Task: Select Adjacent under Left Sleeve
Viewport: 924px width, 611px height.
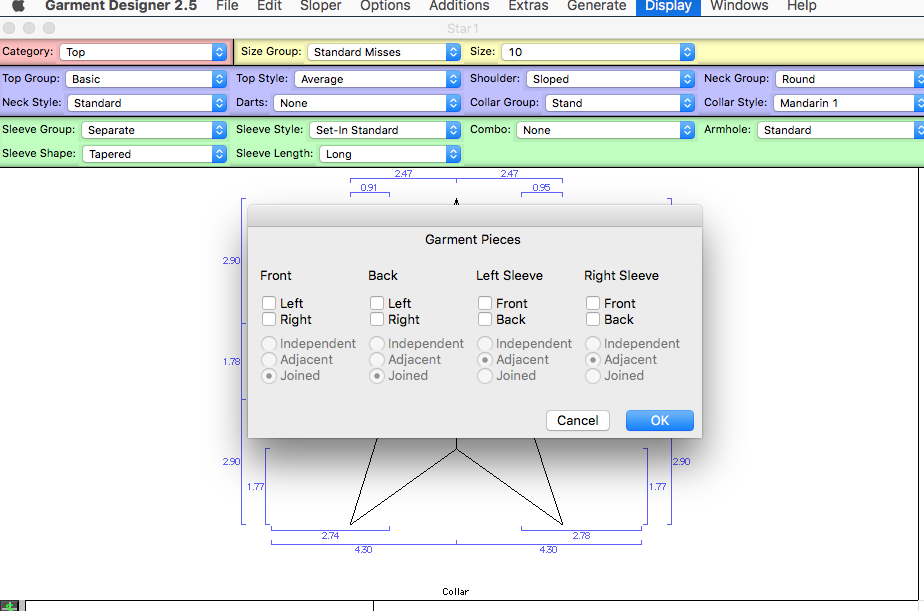Action: pos(484,359)
